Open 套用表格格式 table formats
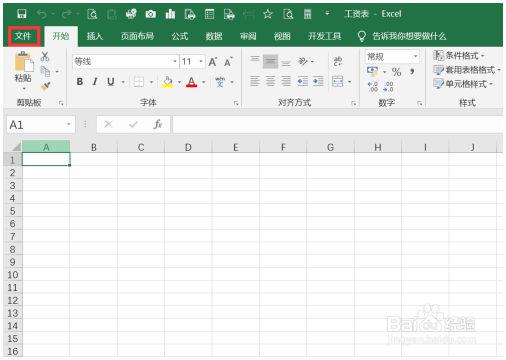The width and height of the screenshot is (506, 360). click(467, 70)
